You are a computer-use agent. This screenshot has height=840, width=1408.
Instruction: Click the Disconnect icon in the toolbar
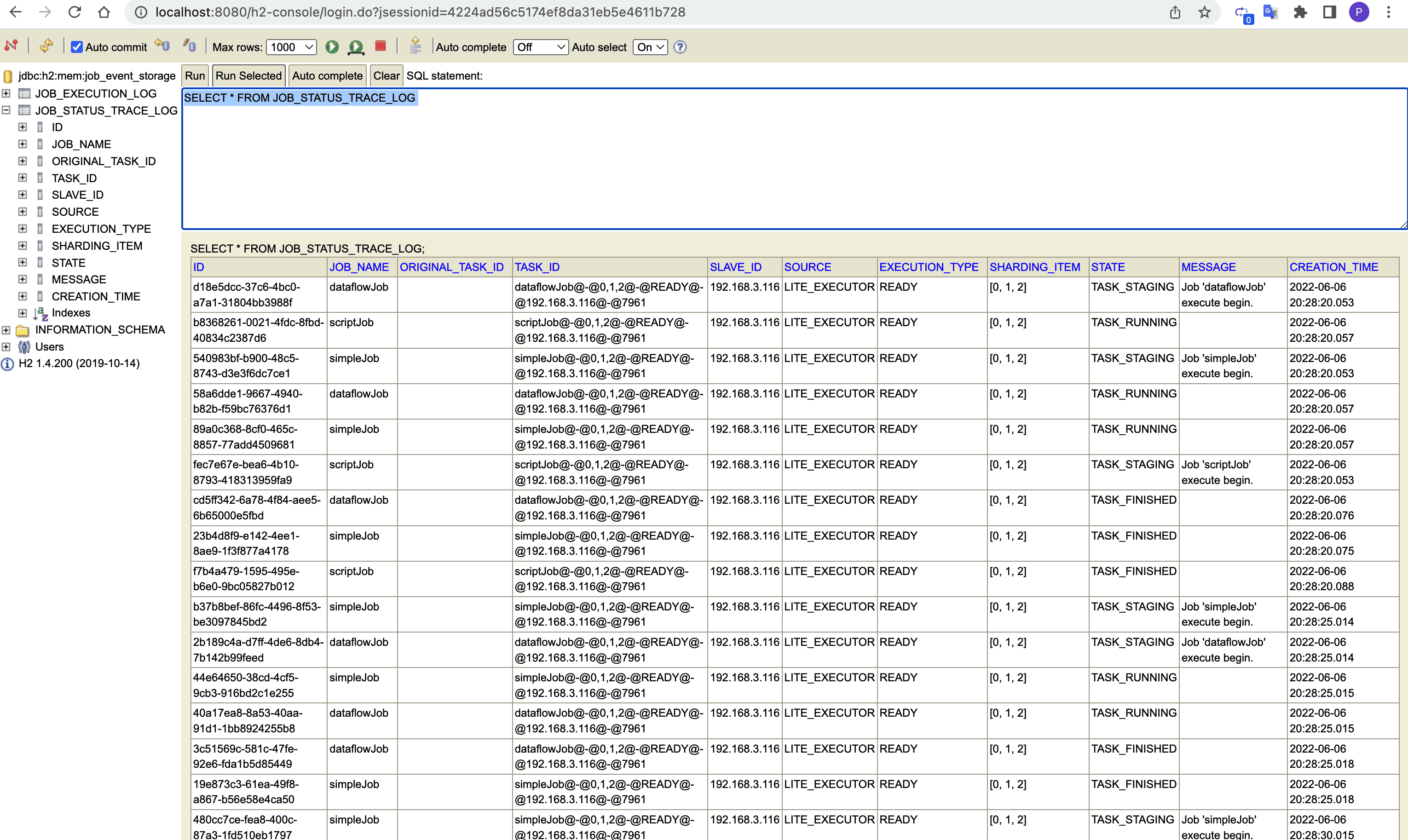[x=12, y=46]
